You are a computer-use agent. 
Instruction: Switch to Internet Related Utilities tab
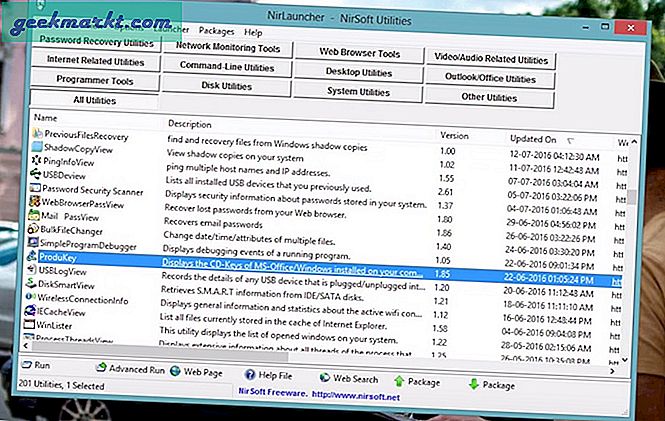tap(95, 61)
